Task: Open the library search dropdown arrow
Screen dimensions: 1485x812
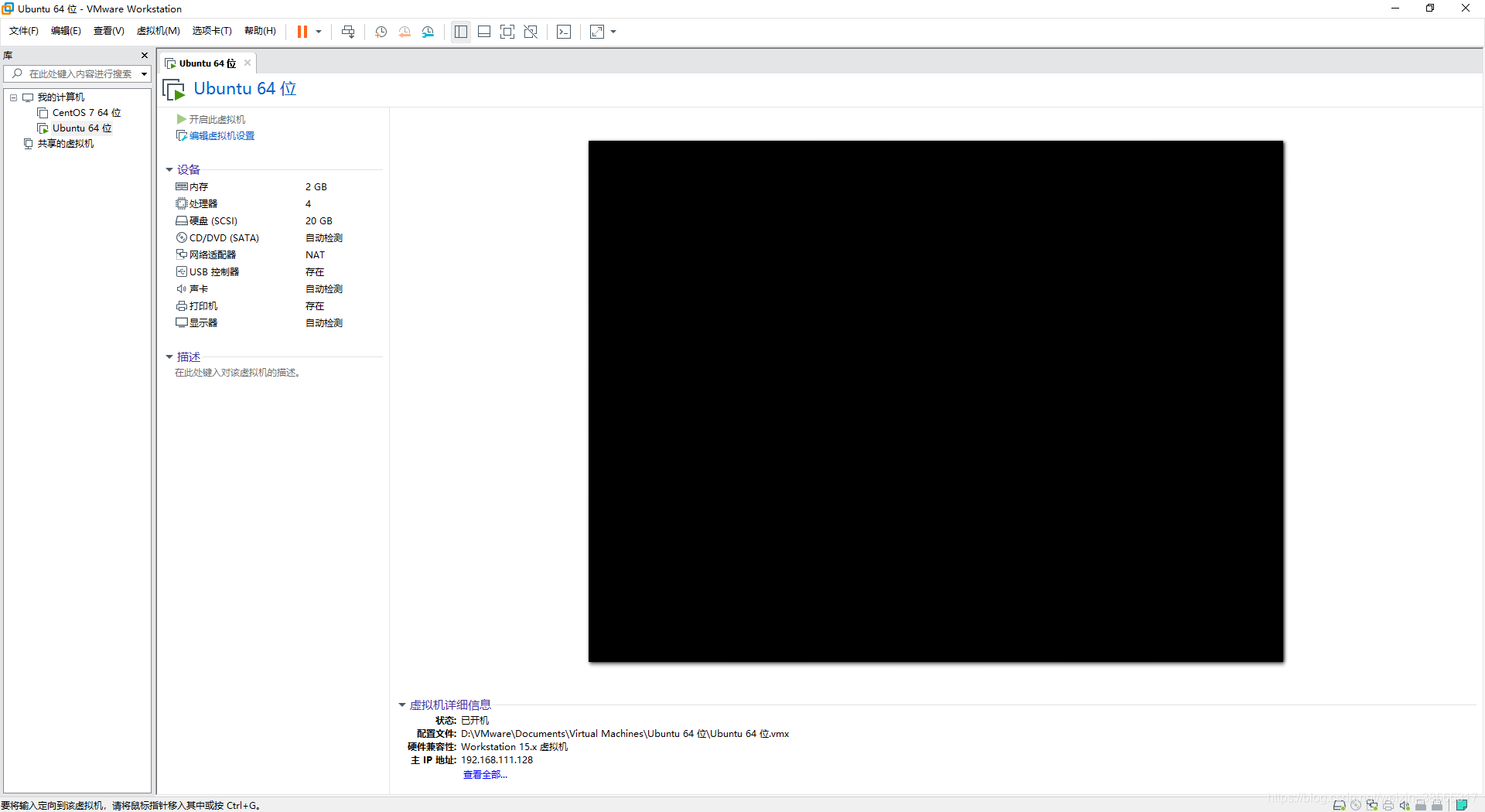Action: click(144, 74)
